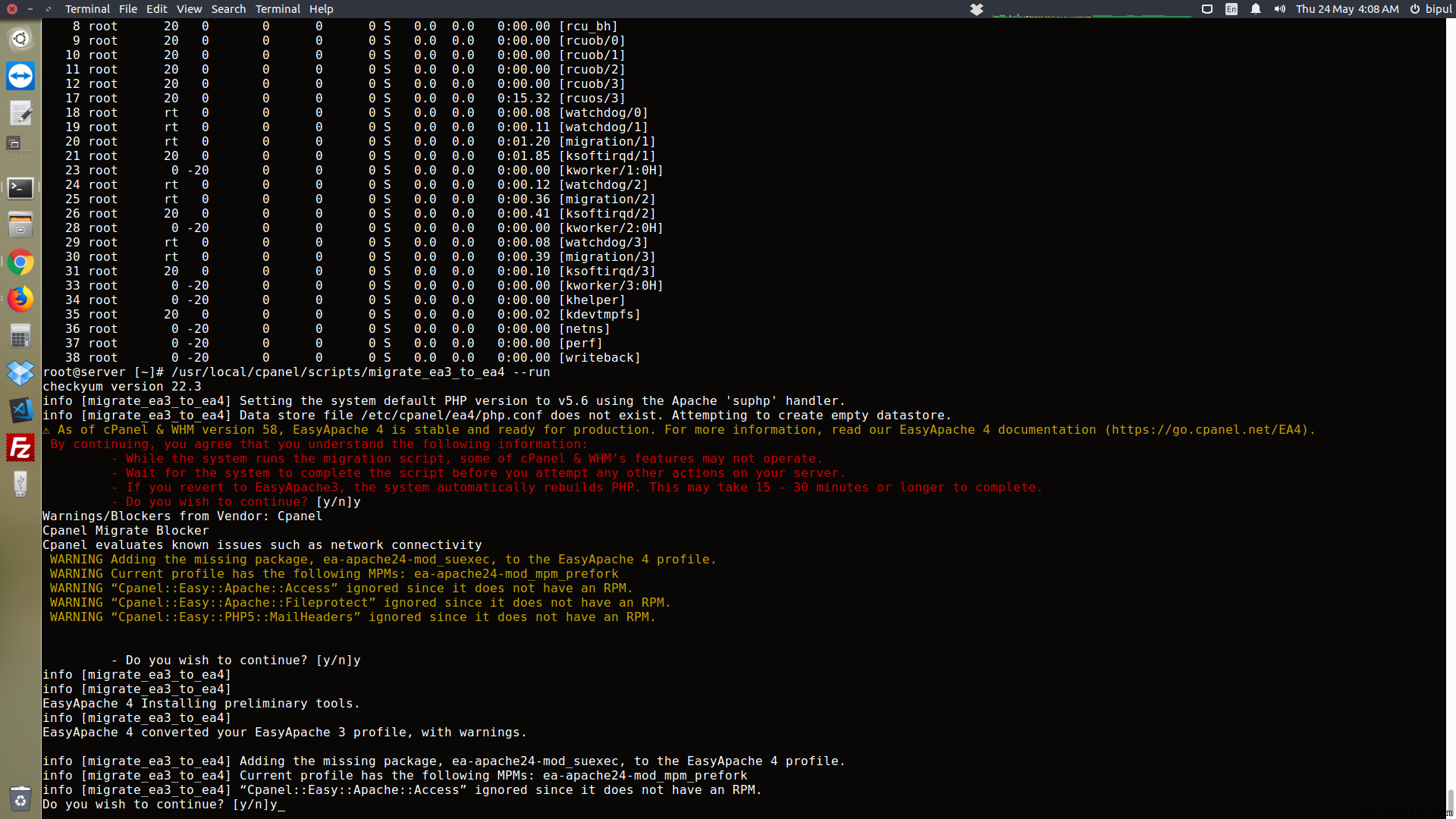Open the text editor dock icon
The height and width of the screenshot is (819, 1456).
pos(20,113)
